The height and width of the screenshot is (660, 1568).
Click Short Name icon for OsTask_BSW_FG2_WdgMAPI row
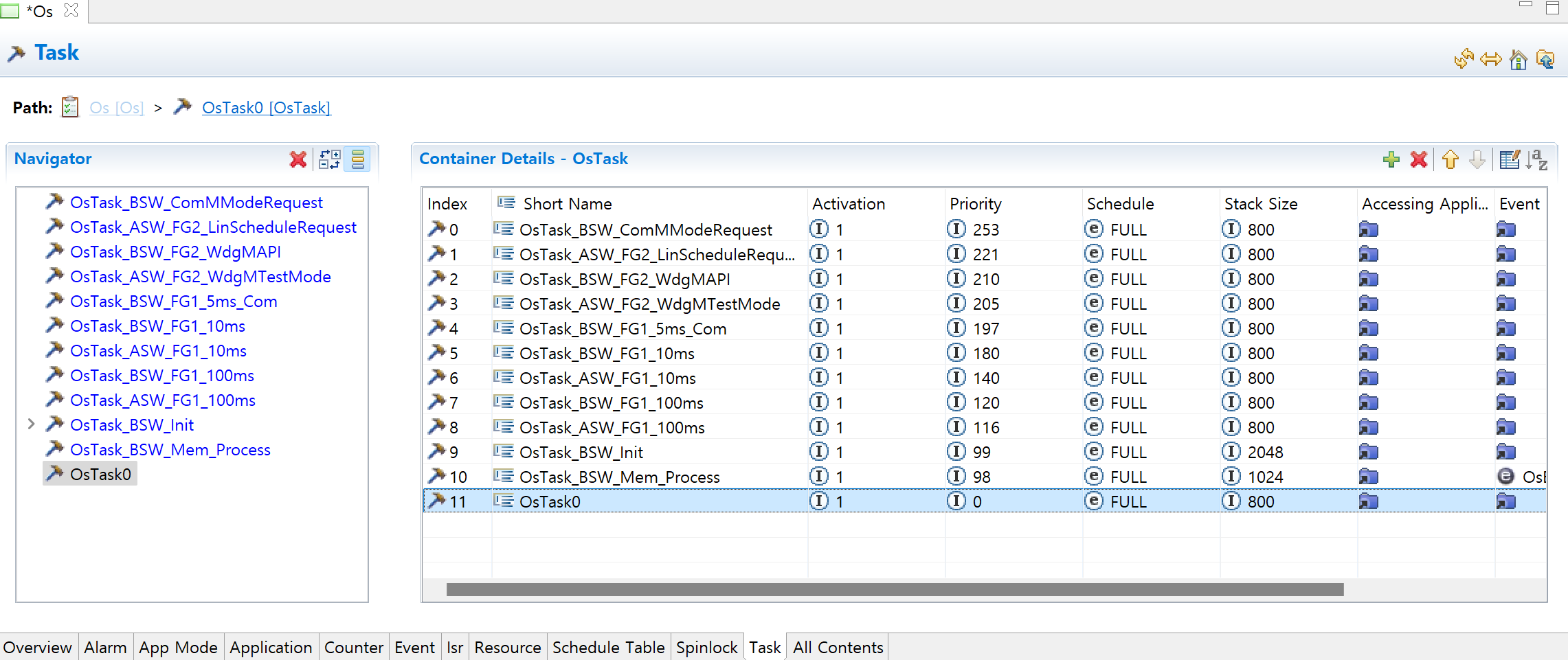pyautogui.click(x=504, y=278)
